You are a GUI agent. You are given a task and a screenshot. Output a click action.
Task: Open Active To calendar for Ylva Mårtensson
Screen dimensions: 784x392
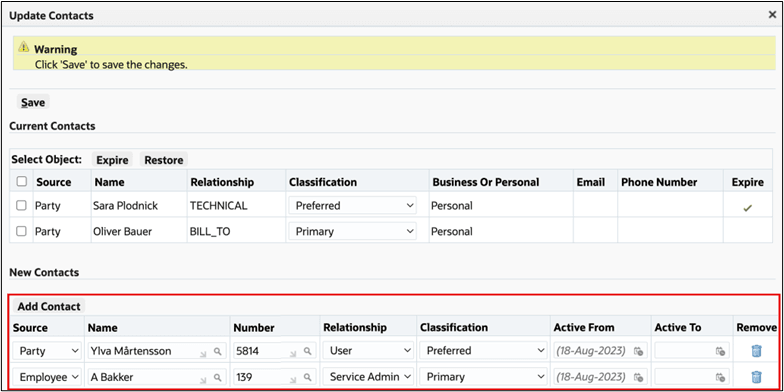pyautogui.click(x=720, y=352)
